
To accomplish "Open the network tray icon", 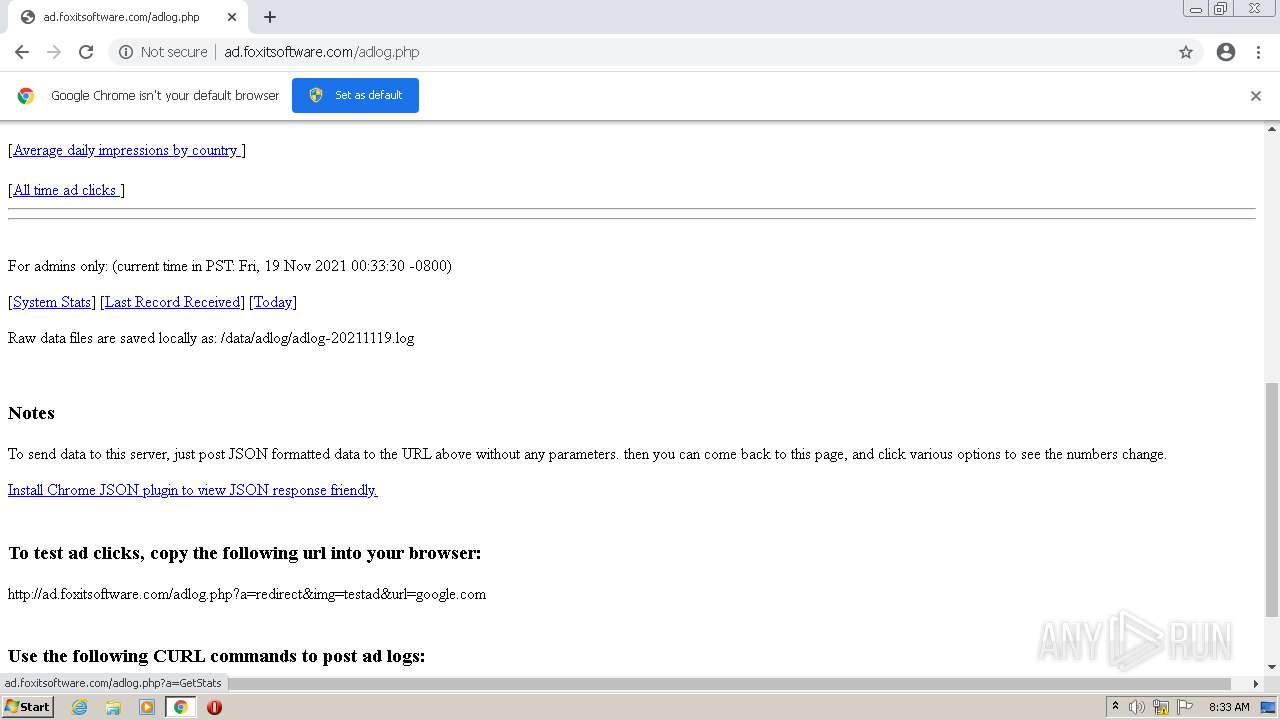I will pos(1161,707).
